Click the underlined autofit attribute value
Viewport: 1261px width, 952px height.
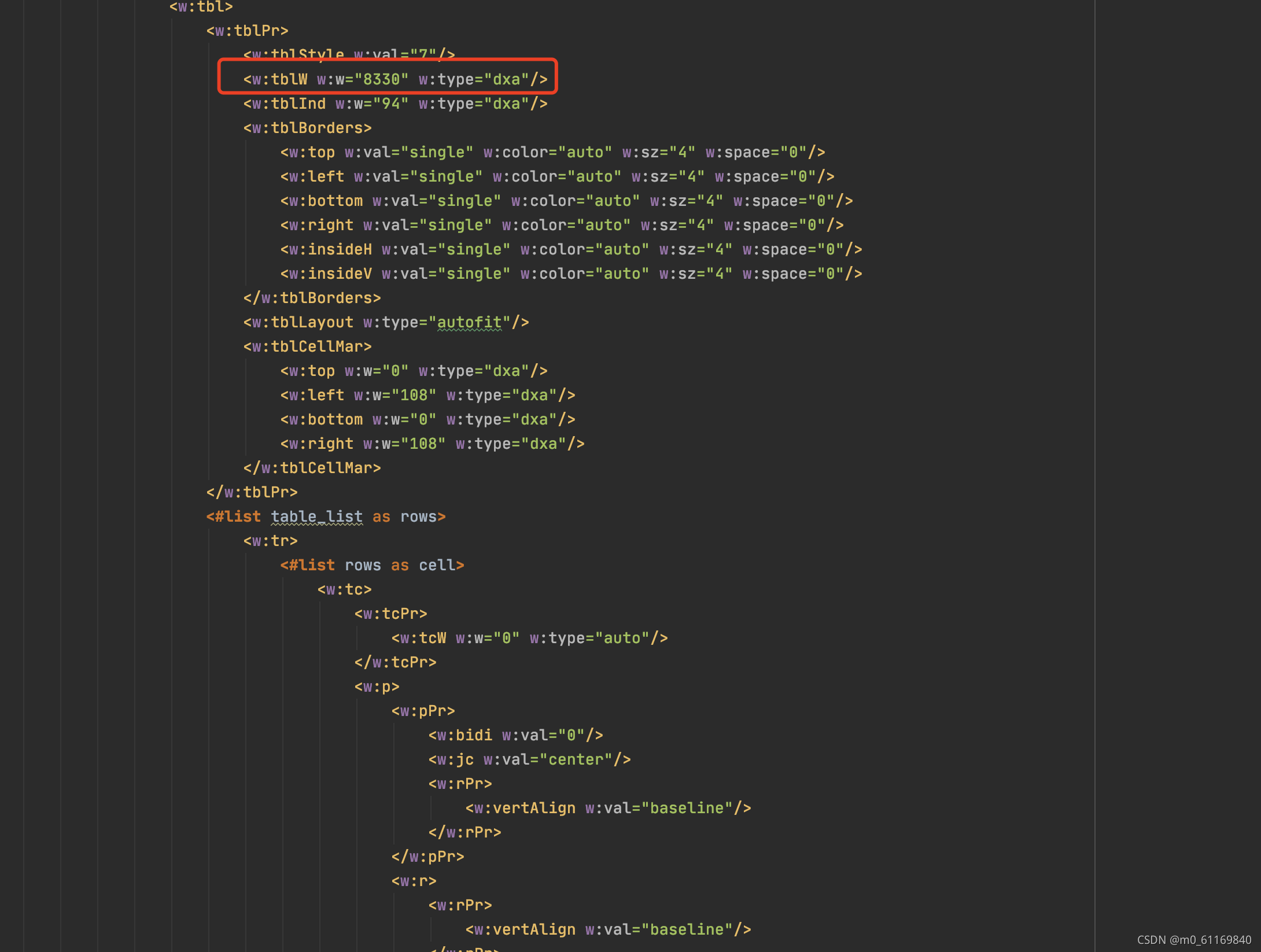469,322
